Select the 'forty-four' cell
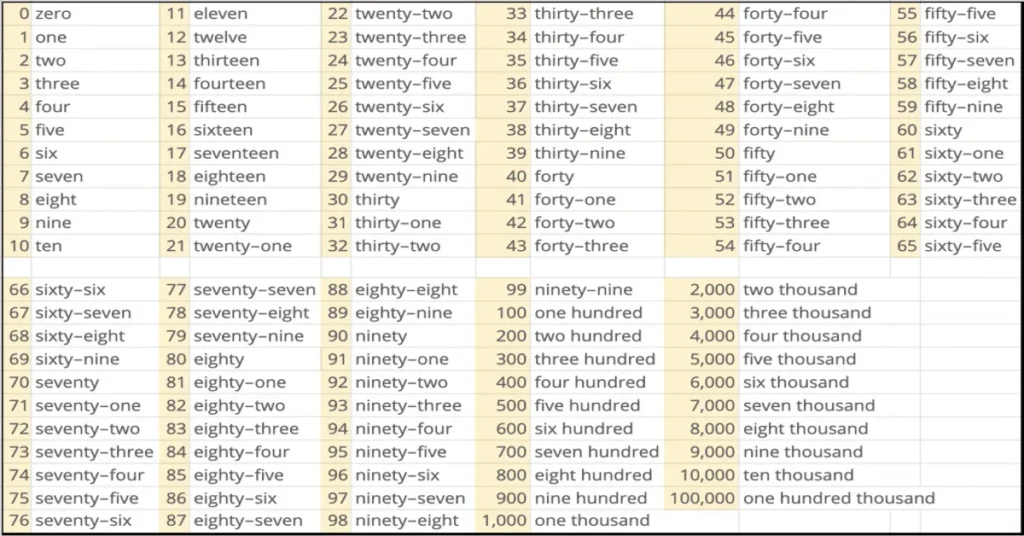This screenshot has height=536, width=1024. point(785,14)
